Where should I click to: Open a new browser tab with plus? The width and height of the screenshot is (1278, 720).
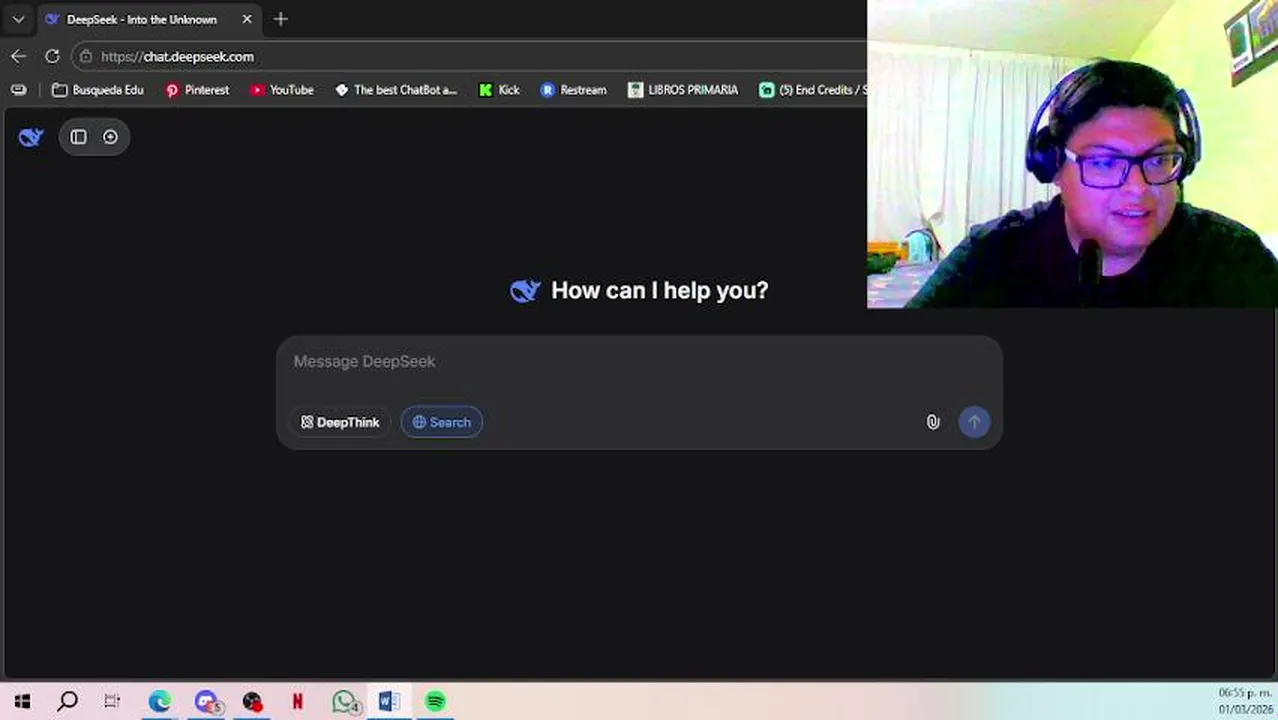pos(281,19)
